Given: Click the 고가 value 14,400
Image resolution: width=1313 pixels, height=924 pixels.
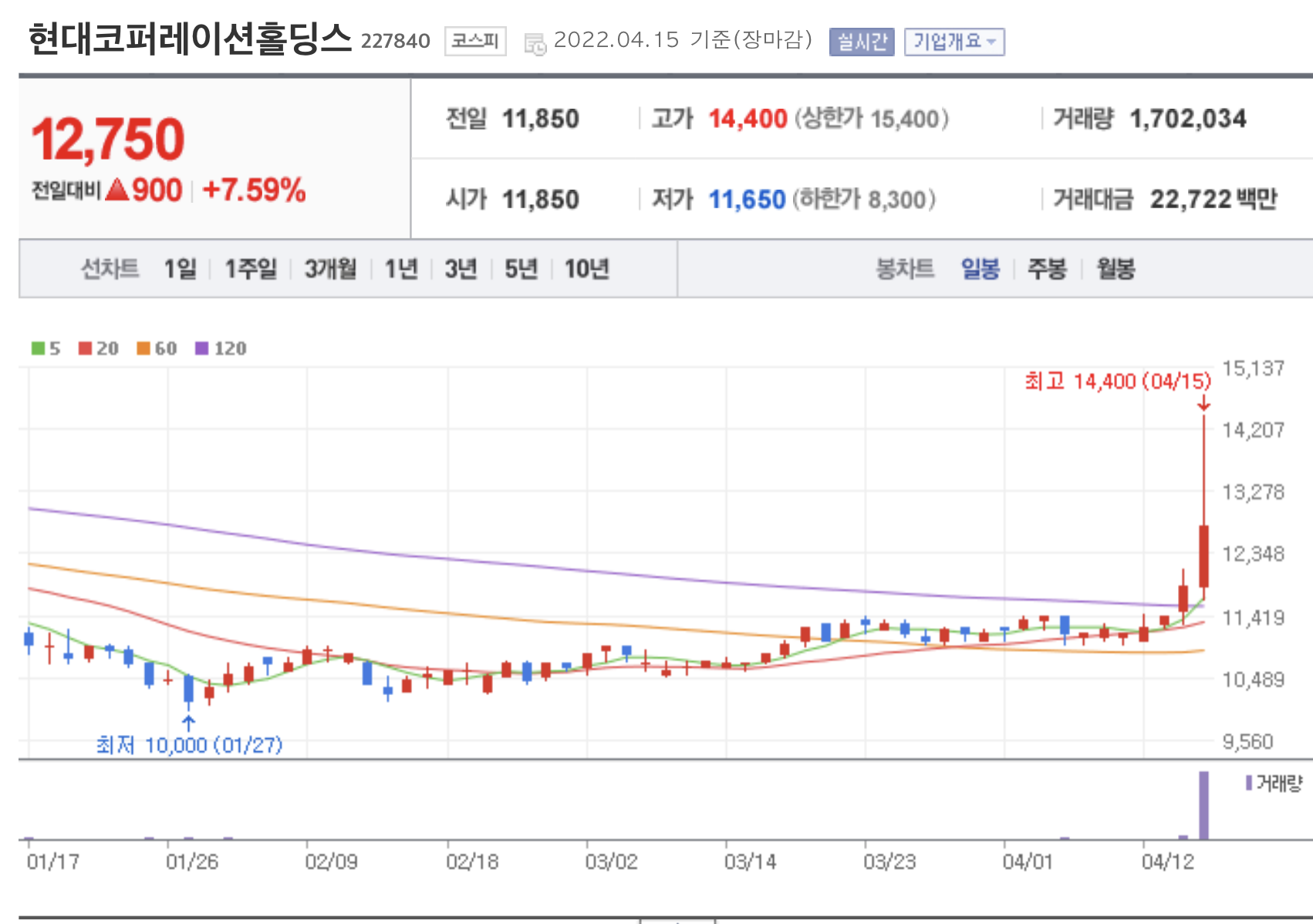Looking at the screenshot, I should [748, 119].
